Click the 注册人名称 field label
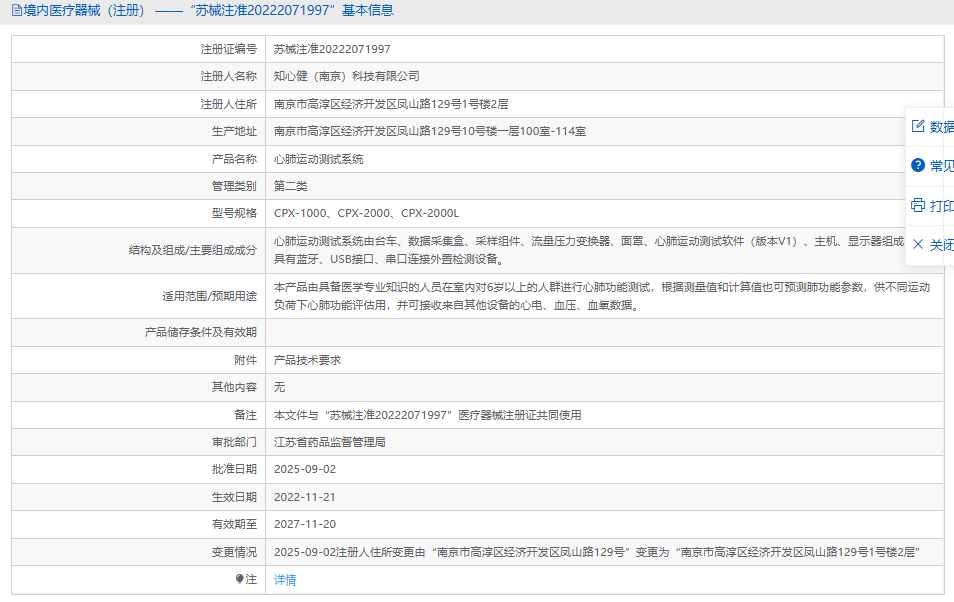Screen dimensions: 954x602 [x=229, y=76]
